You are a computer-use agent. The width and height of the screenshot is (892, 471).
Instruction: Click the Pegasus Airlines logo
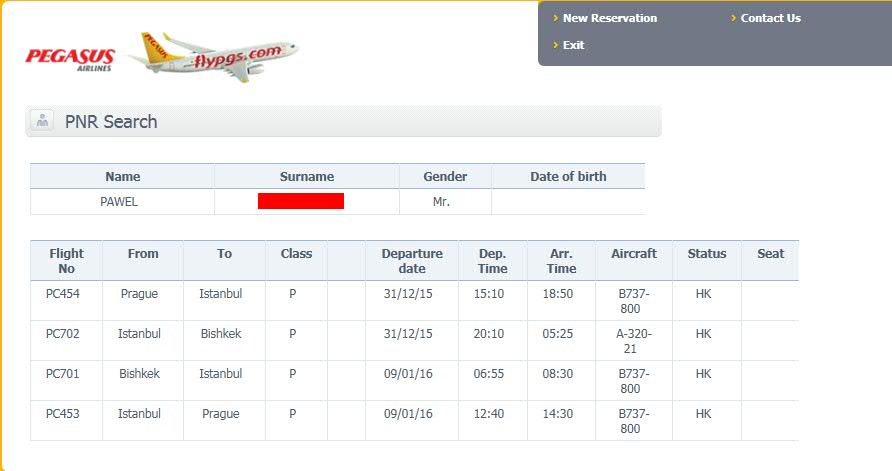[70, 60]
